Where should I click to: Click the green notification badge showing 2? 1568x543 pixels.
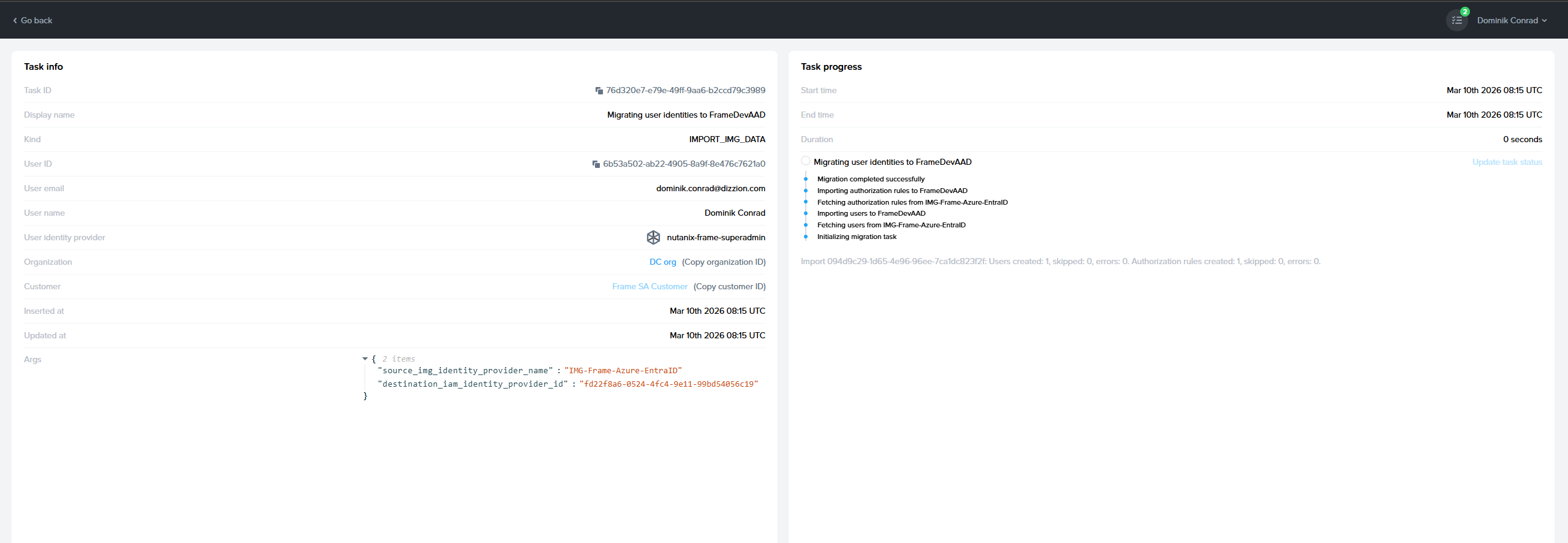pos(1464,12)
